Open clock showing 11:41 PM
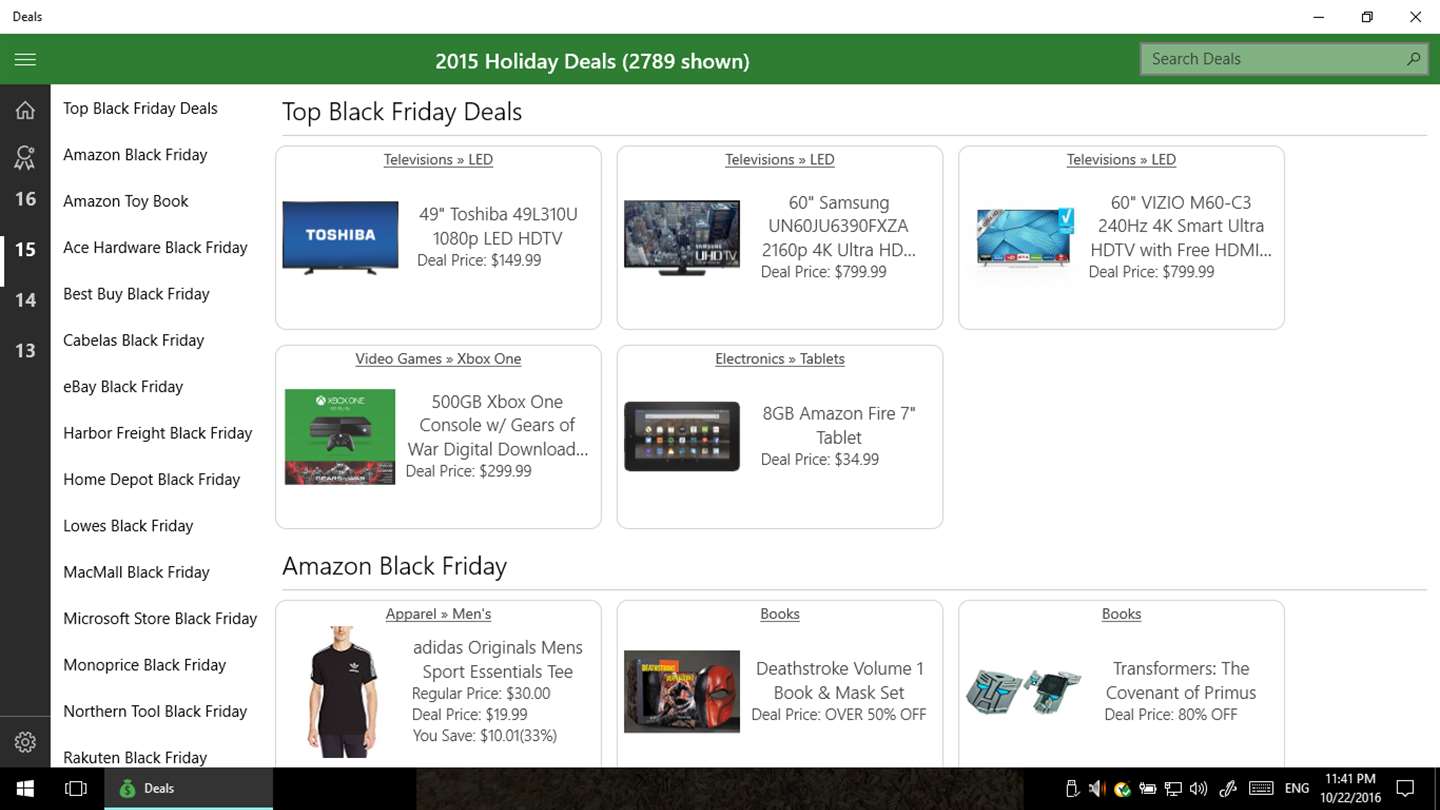1440x810 pixels. [x=1349, y=788]
